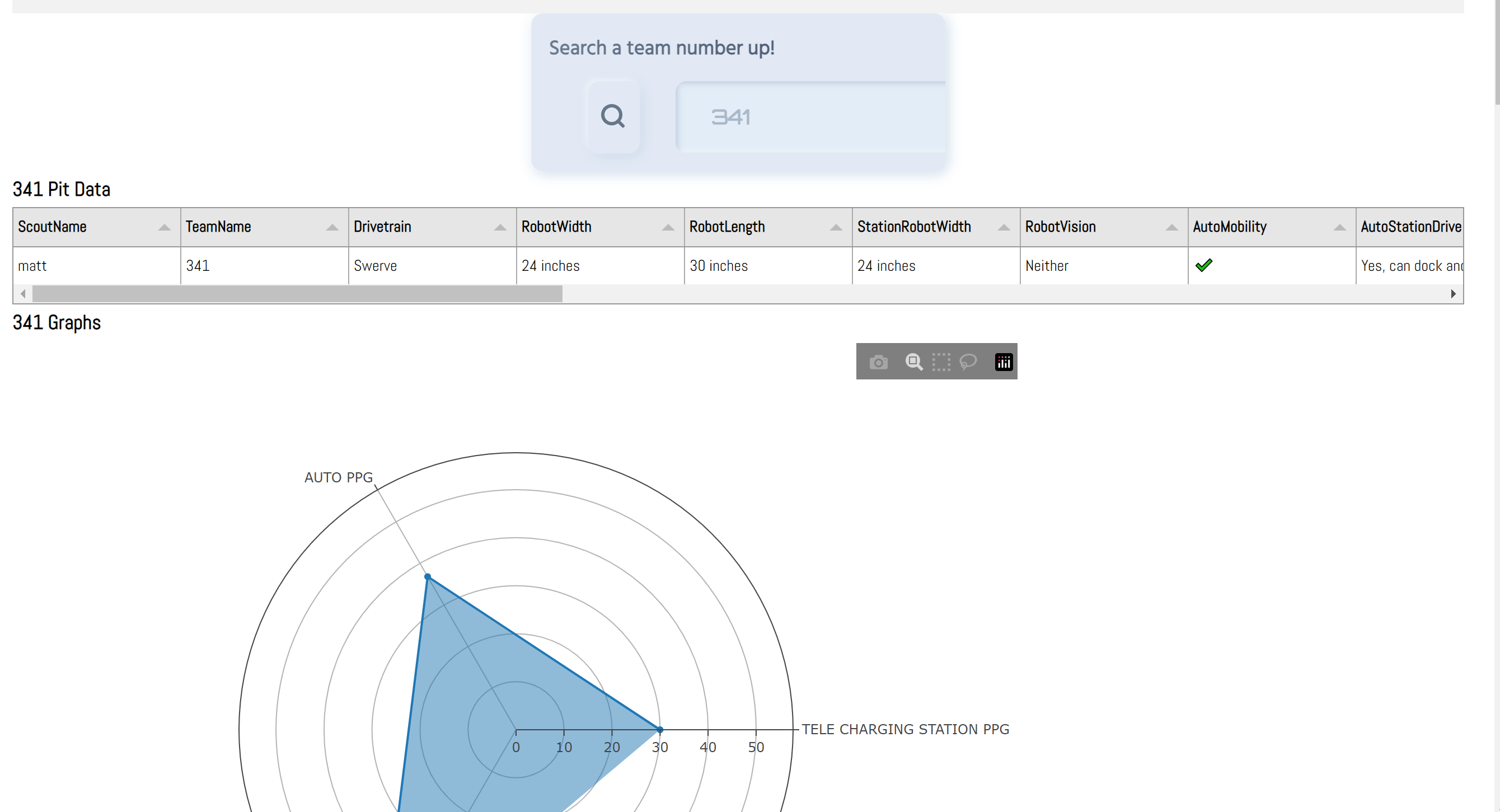Click the 'Search a team number up!' label

[662, 48]
